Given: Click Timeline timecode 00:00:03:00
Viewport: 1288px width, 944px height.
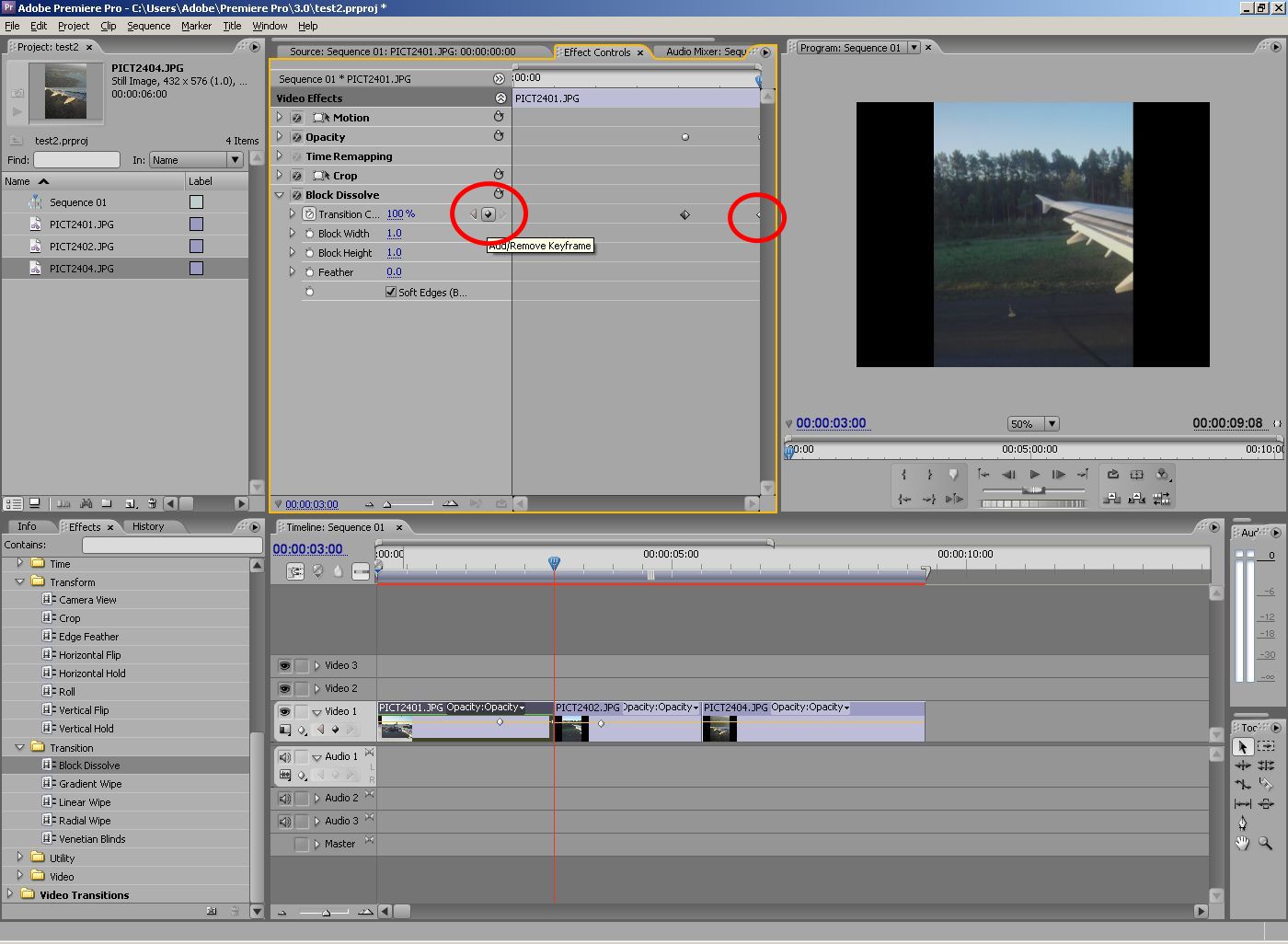Looking at the screenshot, I should 307,549.
